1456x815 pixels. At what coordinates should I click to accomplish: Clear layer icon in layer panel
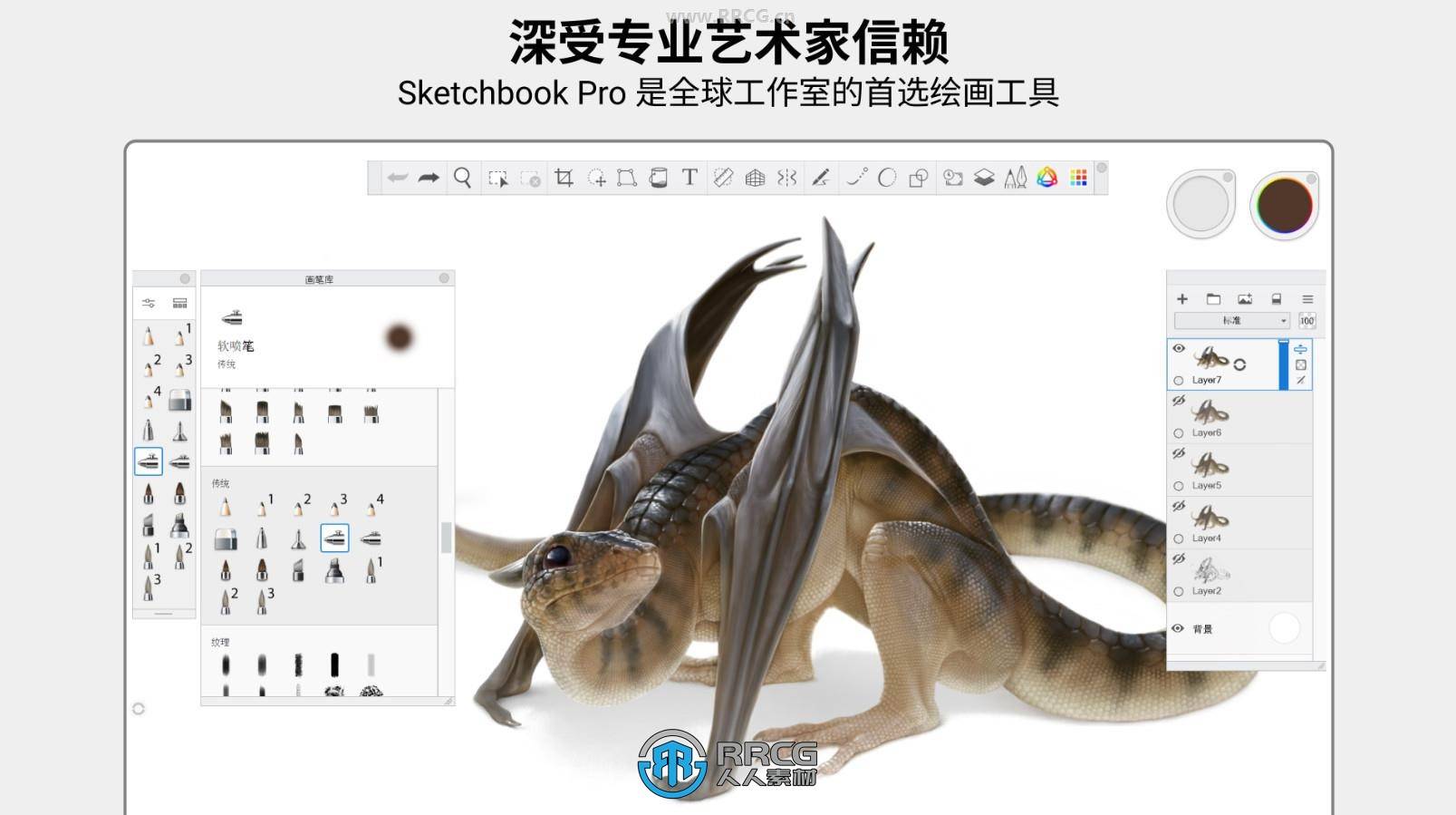pyautogui.click(x=1277, y=299)
